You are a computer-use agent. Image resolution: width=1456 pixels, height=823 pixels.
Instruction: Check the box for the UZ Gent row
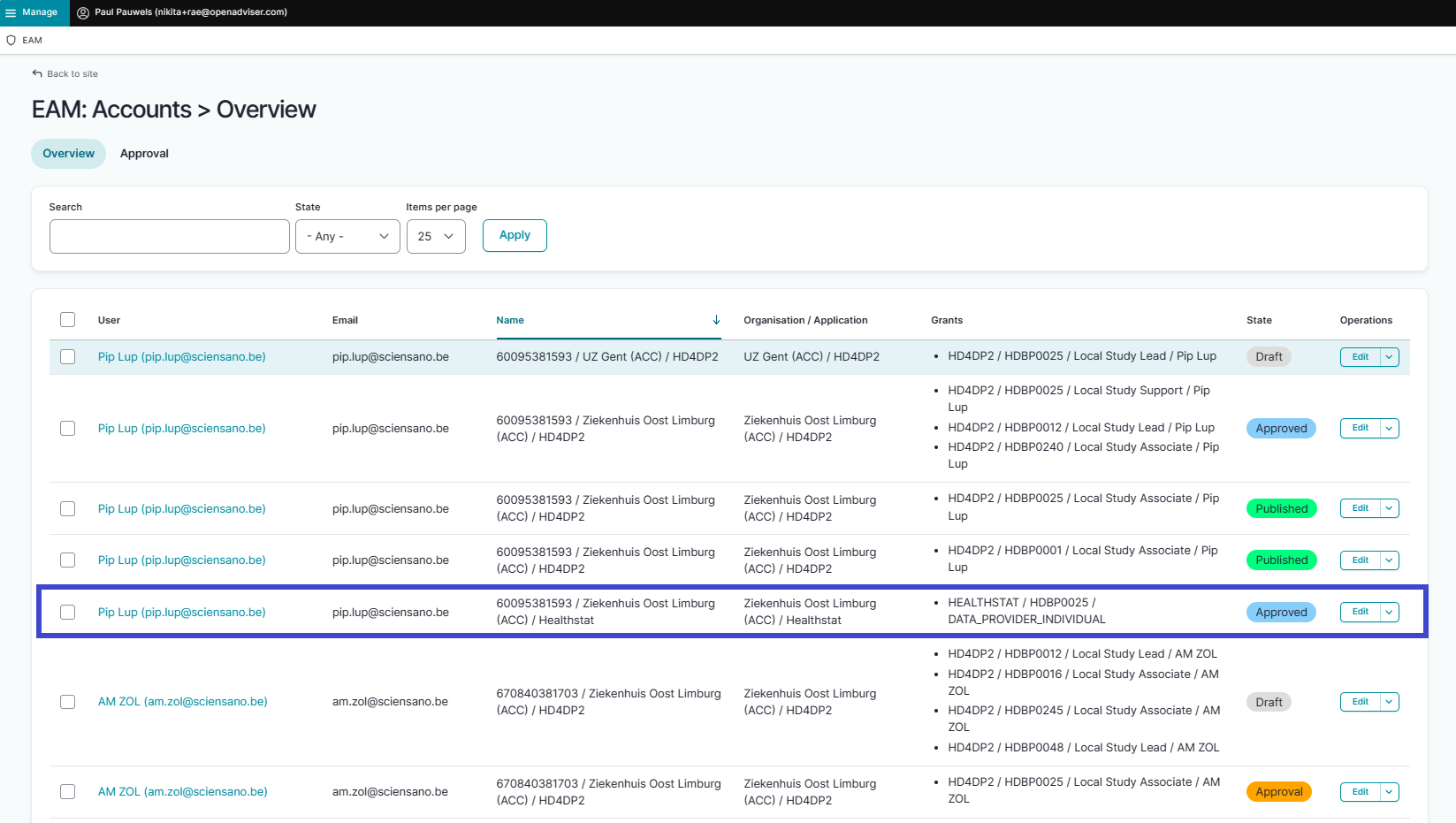click(68, 357)
